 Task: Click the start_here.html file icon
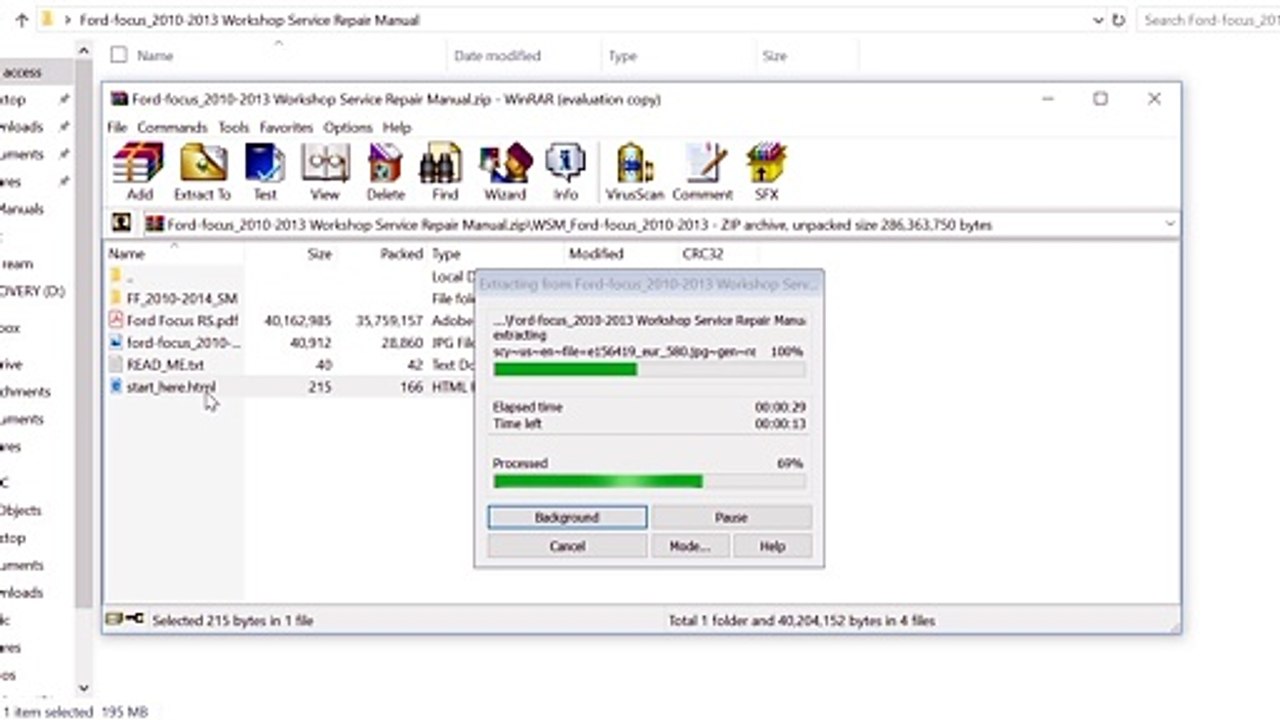coord(116,386)
